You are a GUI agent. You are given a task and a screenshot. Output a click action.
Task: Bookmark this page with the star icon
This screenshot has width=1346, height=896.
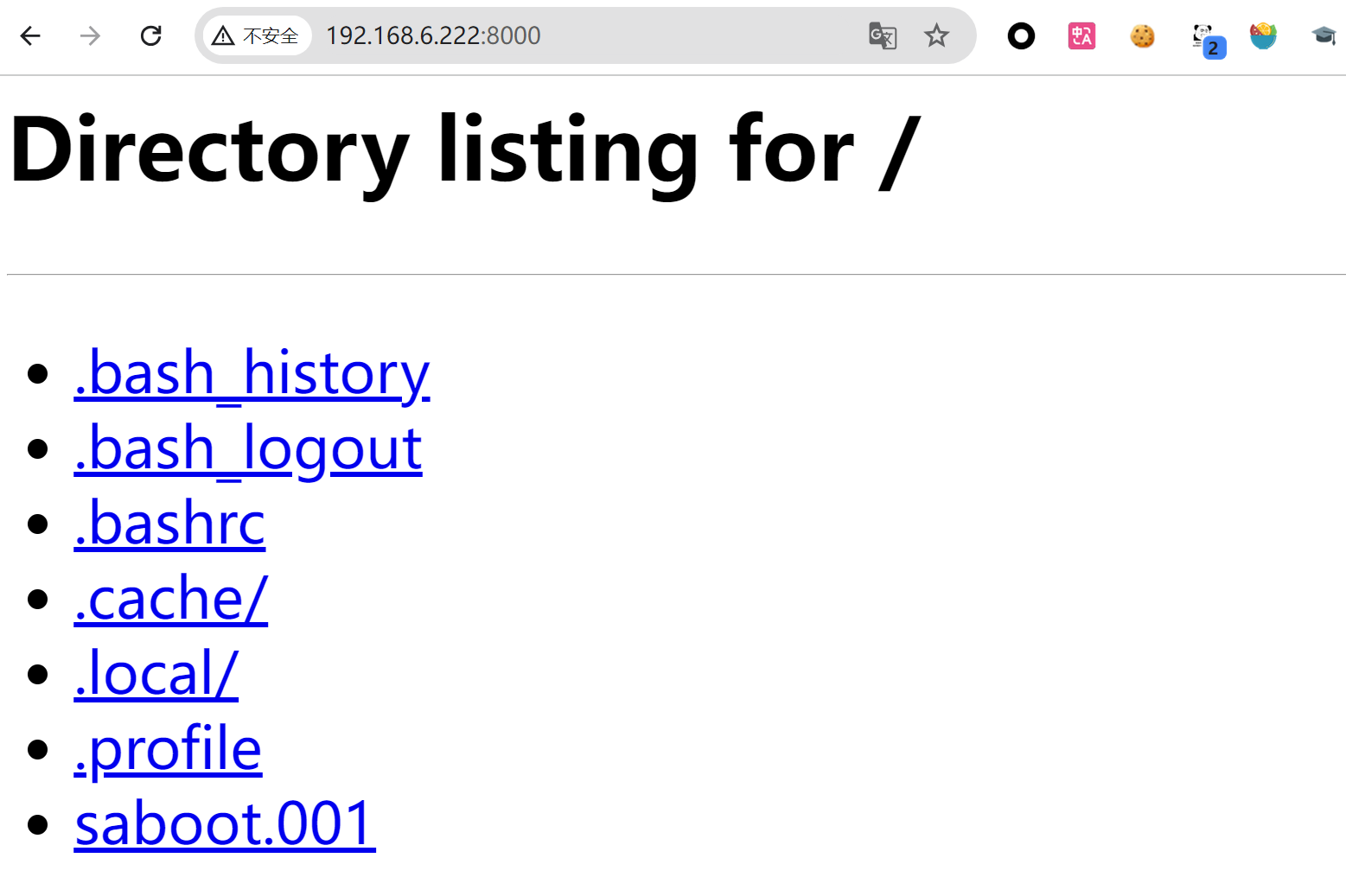(936, 35)
